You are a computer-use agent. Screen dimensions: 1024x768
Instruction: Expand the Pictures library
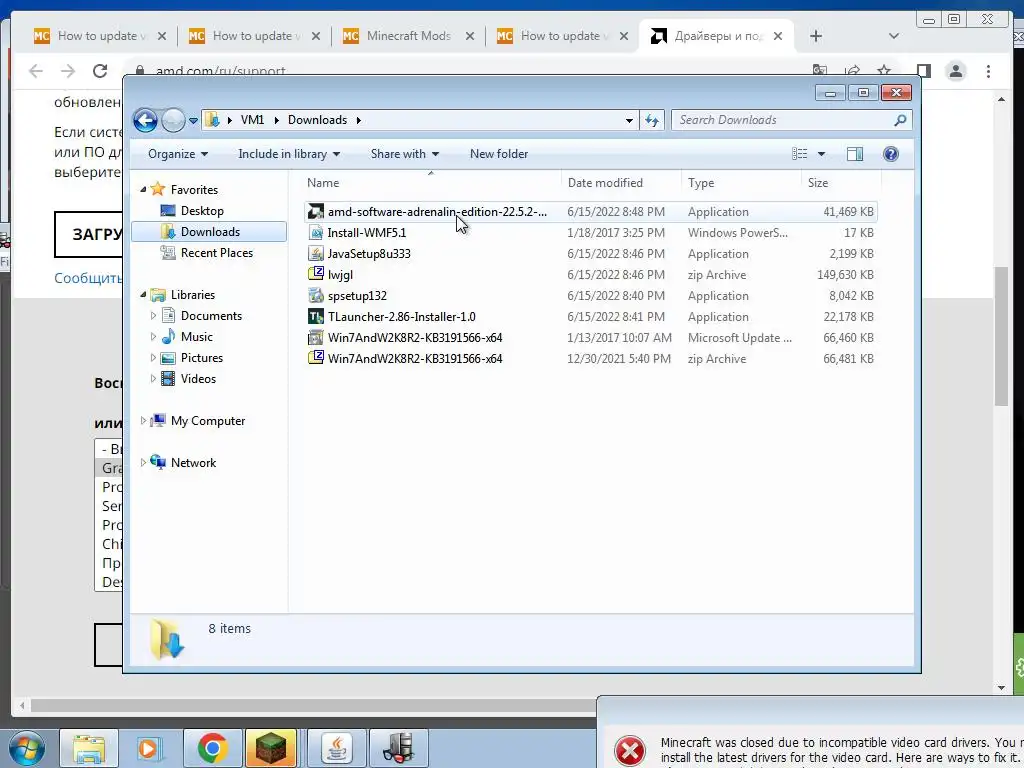(x=153, y=358)
